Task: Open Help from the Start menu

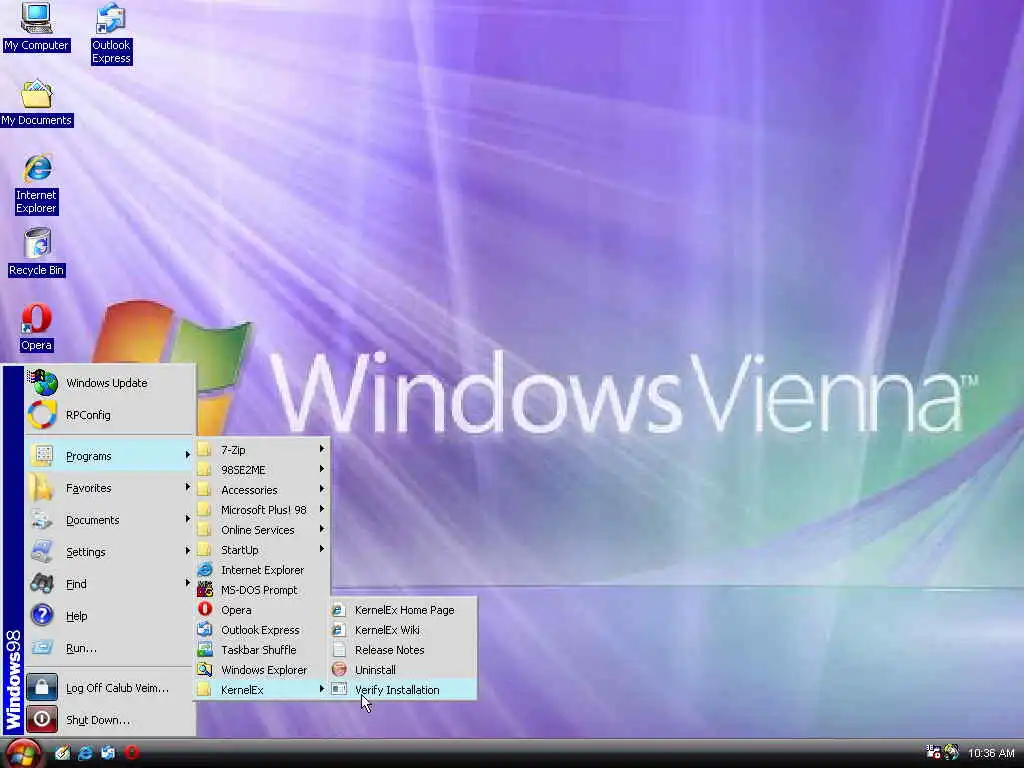Action: (110, 616)
